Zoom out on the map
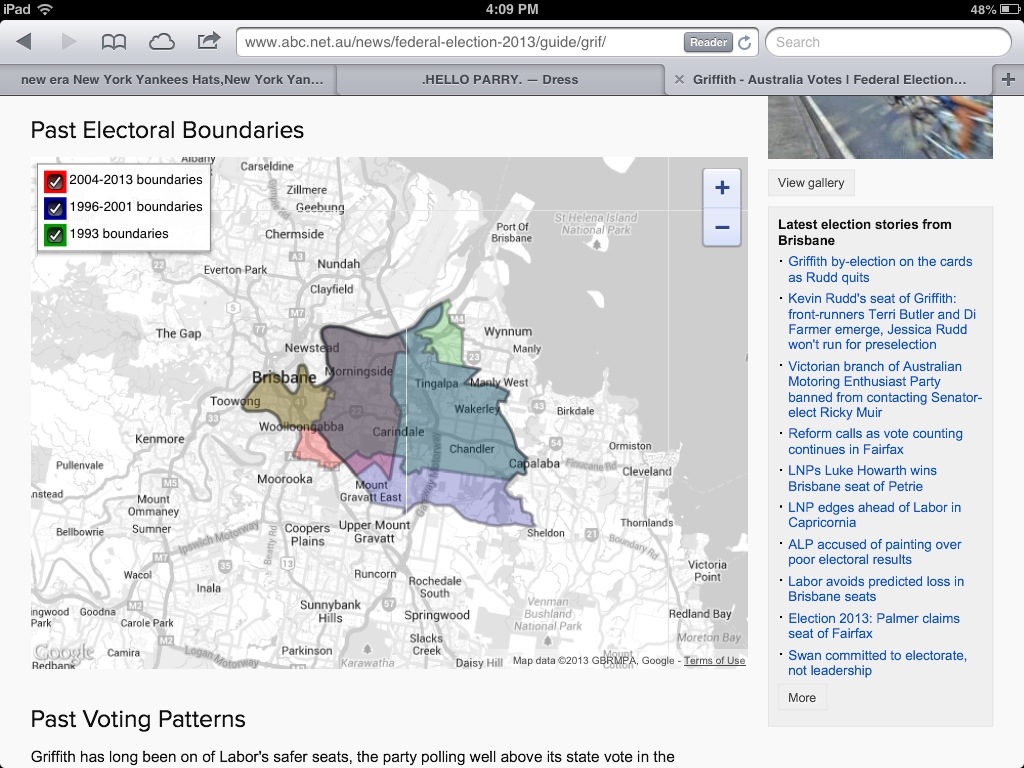Screen dimensions: 1024x768 click(x=721, y=227)
